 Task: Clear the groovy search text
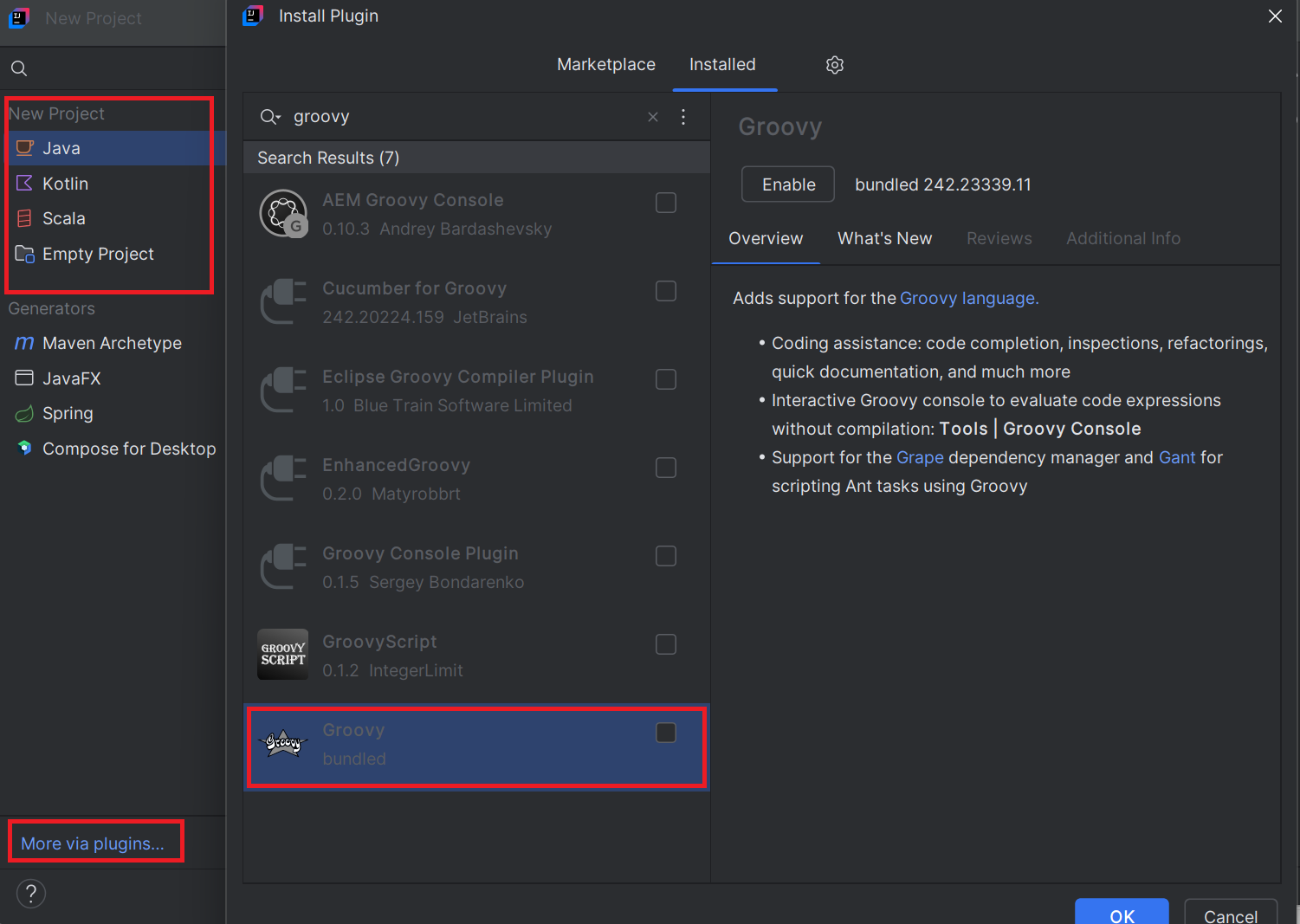click(x=653, y=117)
